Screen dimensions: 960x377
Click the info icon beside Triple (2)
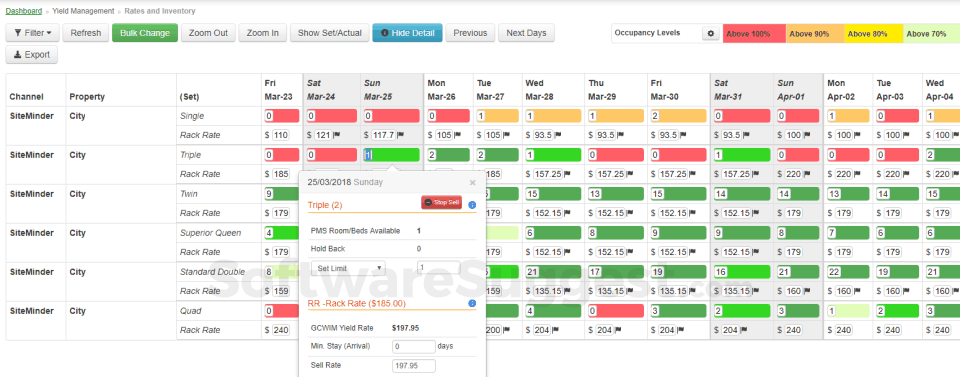[472, 205]
